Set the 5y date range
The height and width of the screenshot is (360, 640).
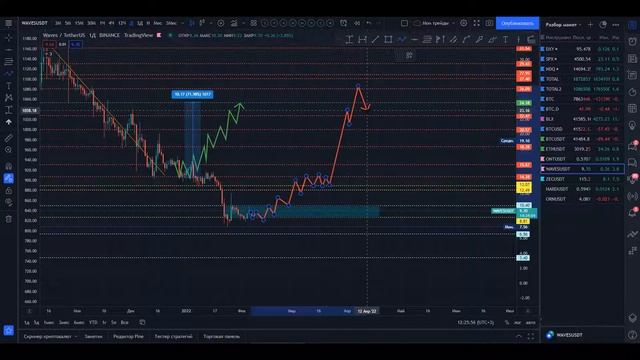tap(113, 322)
